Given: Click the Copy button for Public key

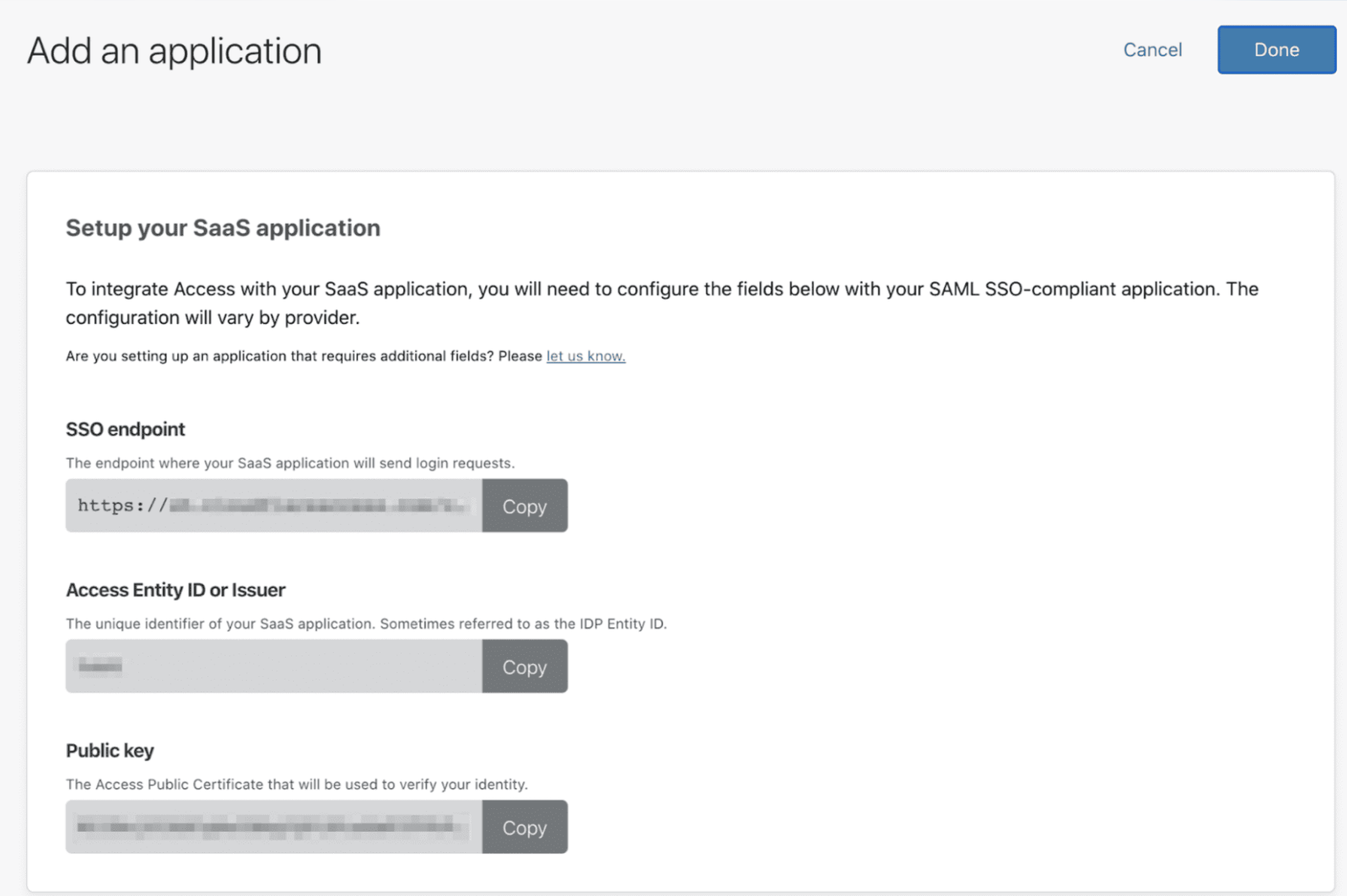Looking at the screenshot, I should [x=524, y=828].
